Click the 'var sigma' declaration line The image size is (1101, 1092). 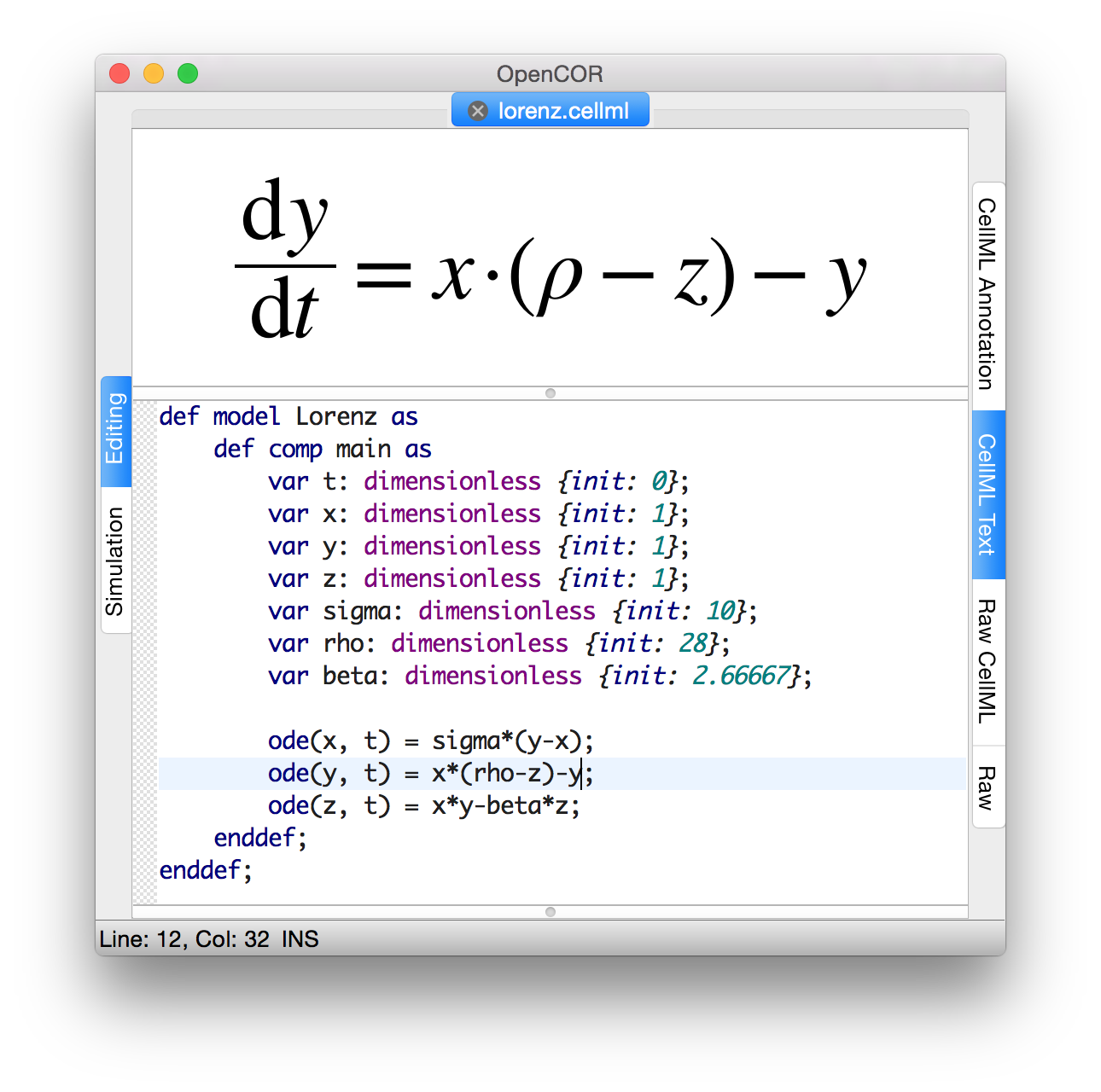[512, 611]
